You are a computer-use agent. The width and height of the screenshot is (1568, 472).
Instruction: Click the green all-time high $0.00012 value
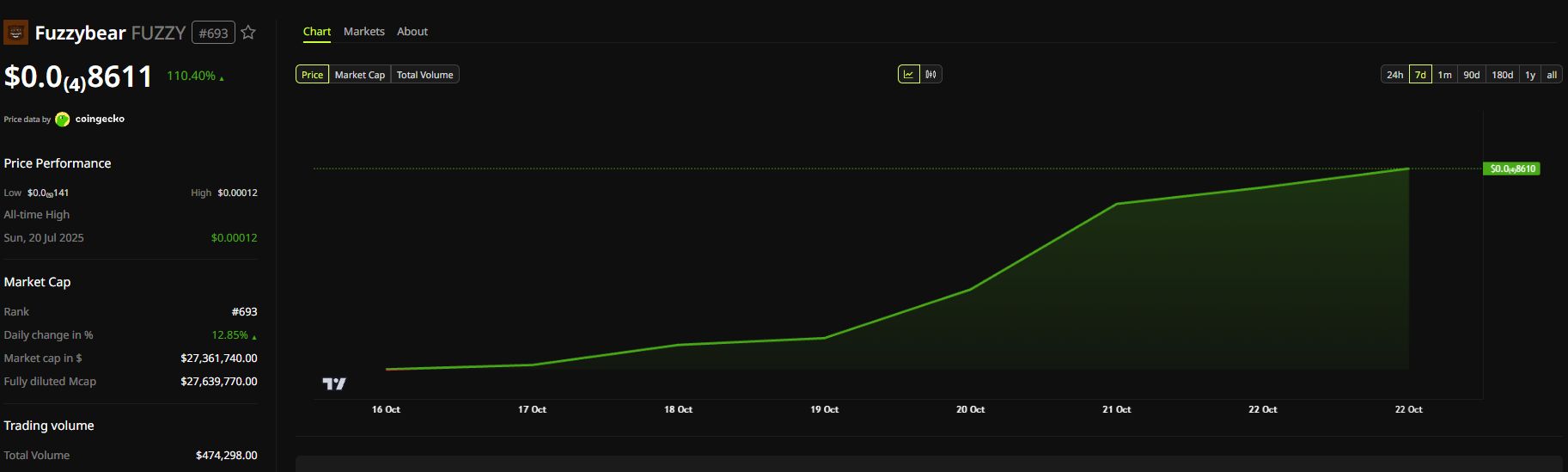tap(235, 238)
